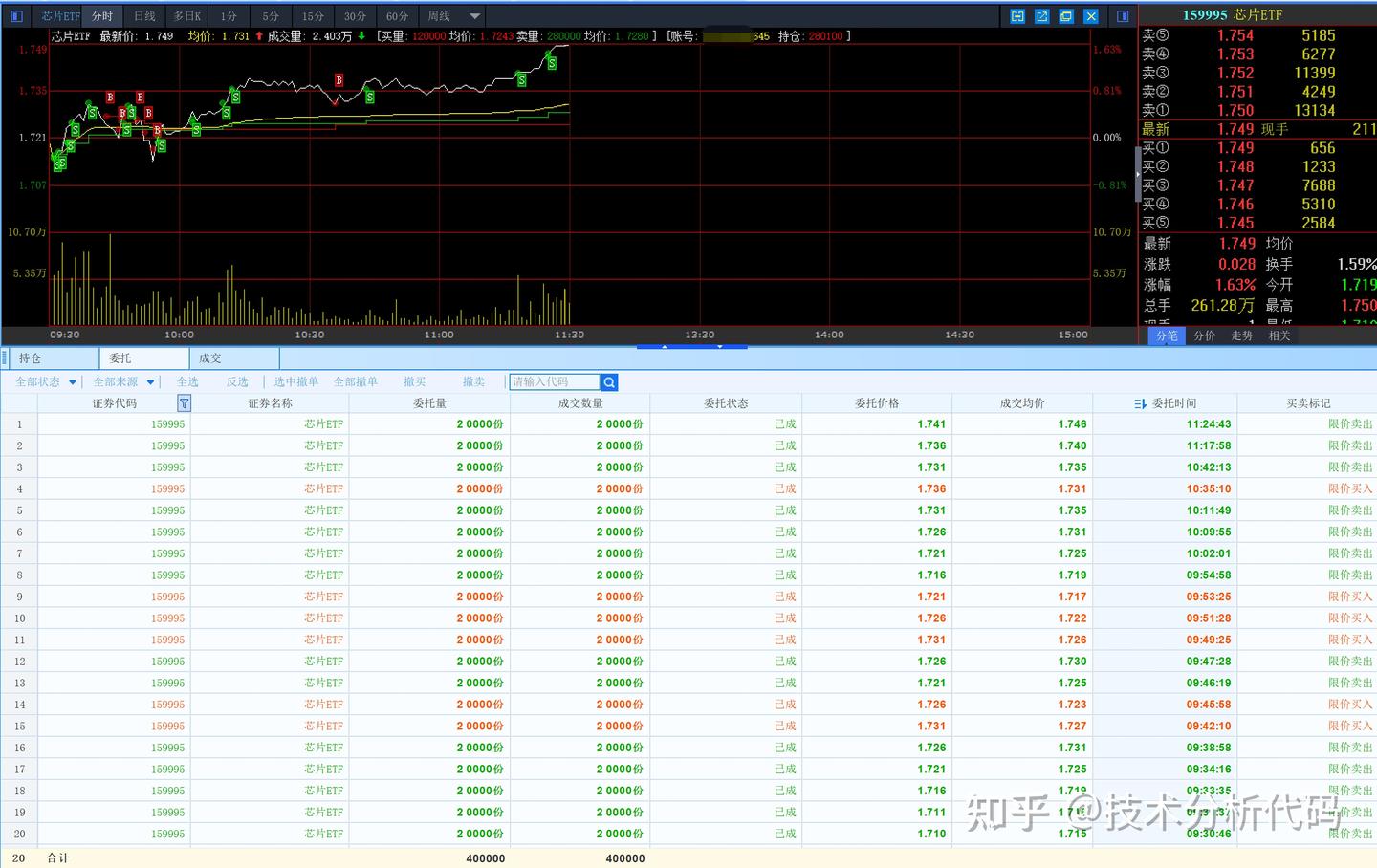Click the 撤卖 cancel sell orders button
This screenshot has width=1377, height=868.
(473, 382)
